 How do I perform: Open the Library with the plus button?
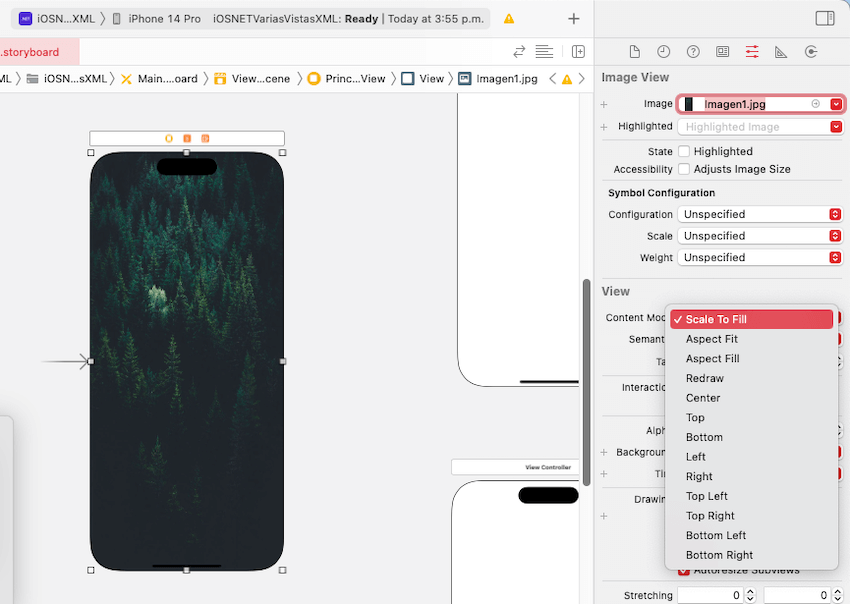coord(573,18)
